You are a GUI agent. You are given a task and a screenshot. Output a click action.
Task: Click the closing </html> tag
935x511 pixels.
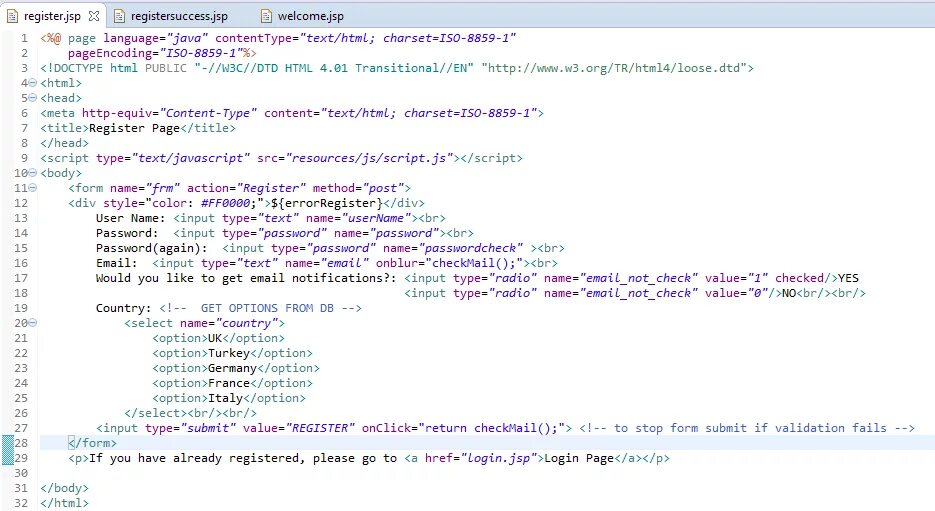[x=64, y=503]
